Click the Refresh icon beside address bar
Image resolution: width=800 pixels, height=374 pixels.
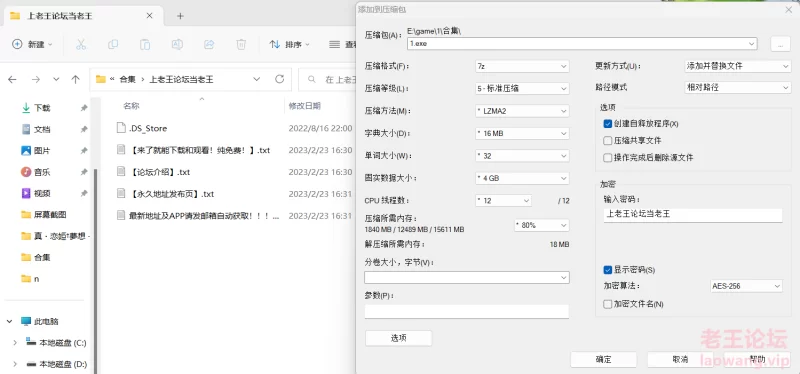[279, 79]
